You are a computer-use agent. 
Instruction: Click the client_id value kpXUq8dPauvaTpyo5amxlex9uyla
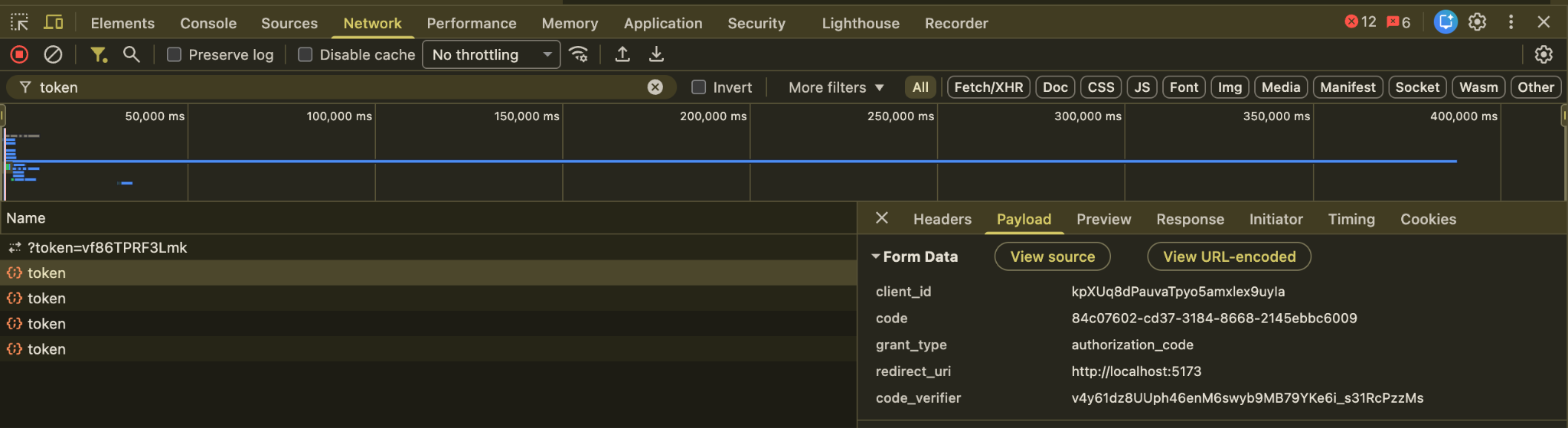(1178, 292)
